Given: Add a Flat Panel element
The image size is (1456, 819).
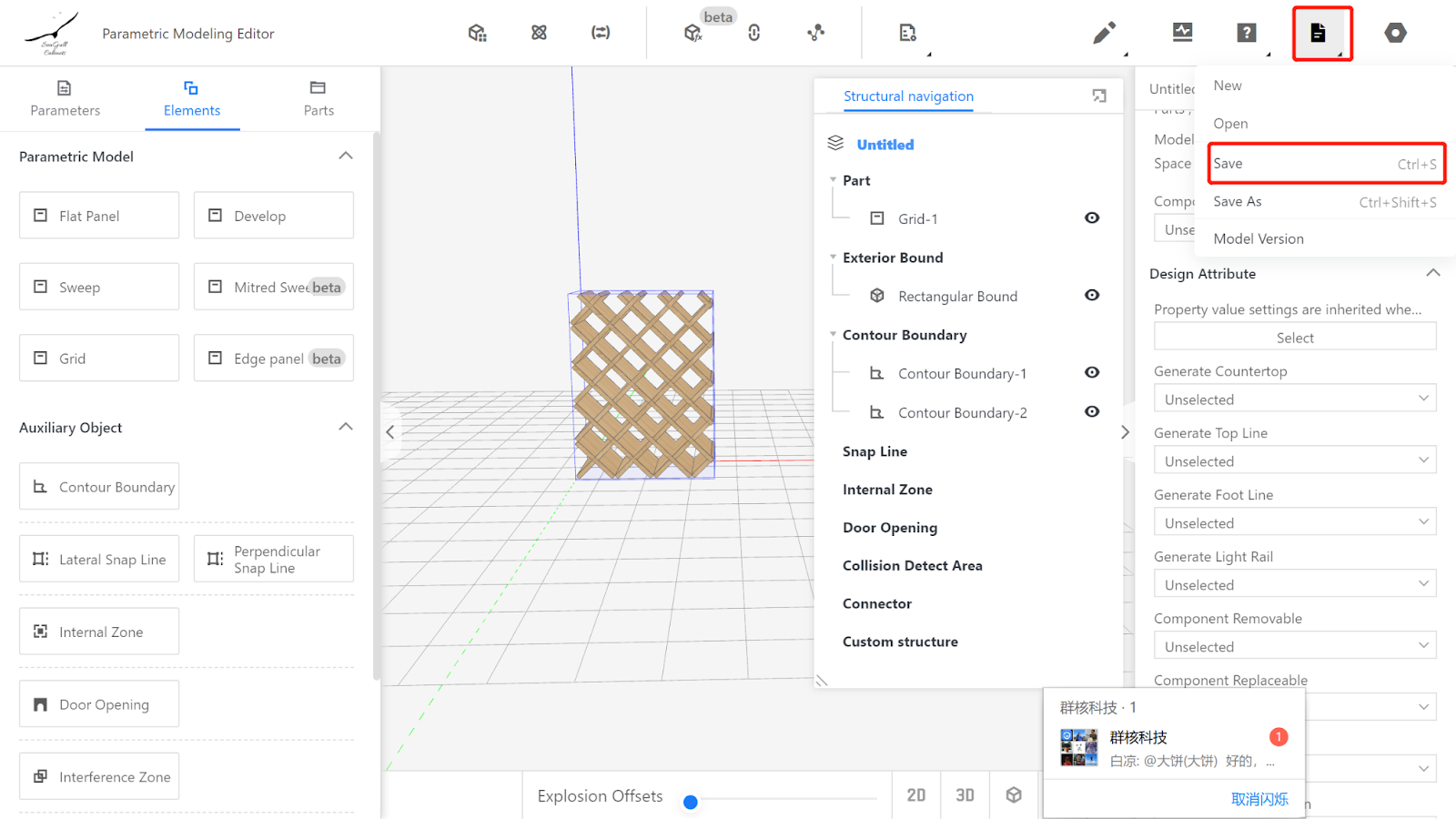Looking at the screenshot, I should tap(99, 216).
